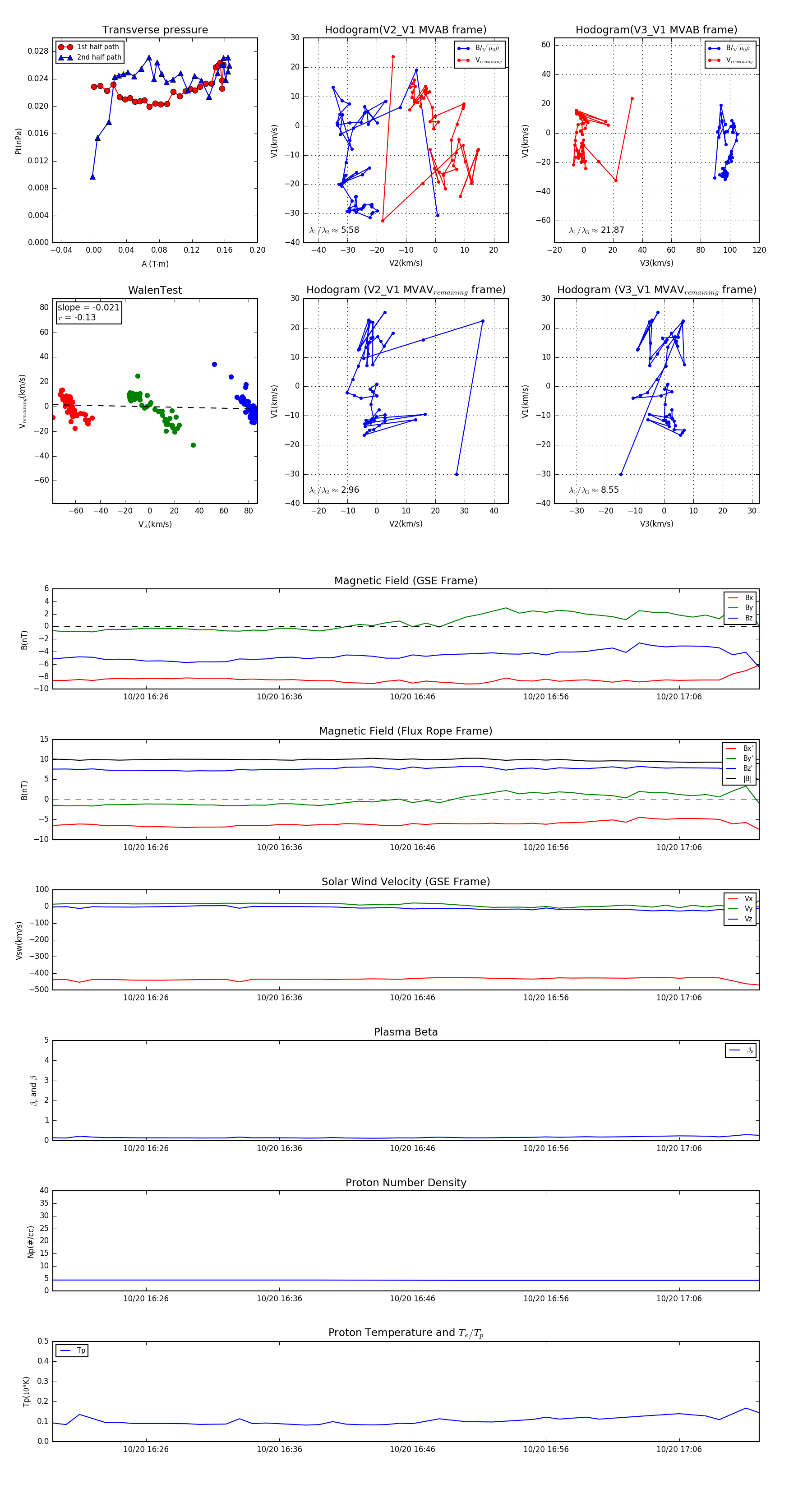Select '|B|' legend entry in Flux Rope plot
Image resolution: width=812 pixels, height=1489 pixels.
coord(739,779)
